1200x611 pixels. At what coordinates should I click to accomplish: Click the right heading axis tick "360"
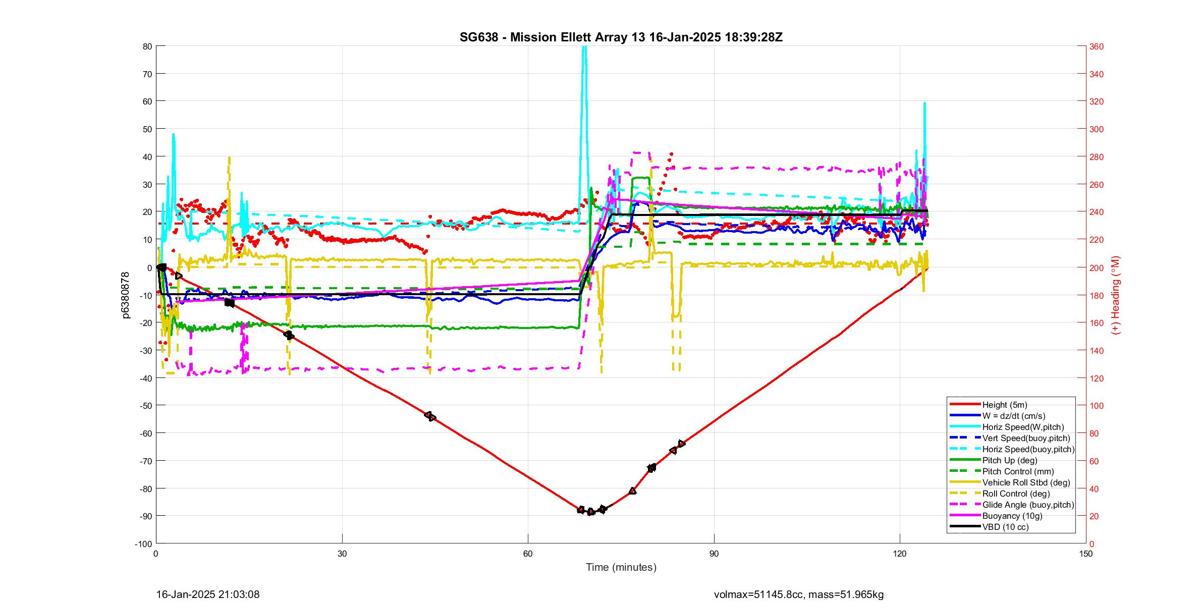(x=1097, y=46)
